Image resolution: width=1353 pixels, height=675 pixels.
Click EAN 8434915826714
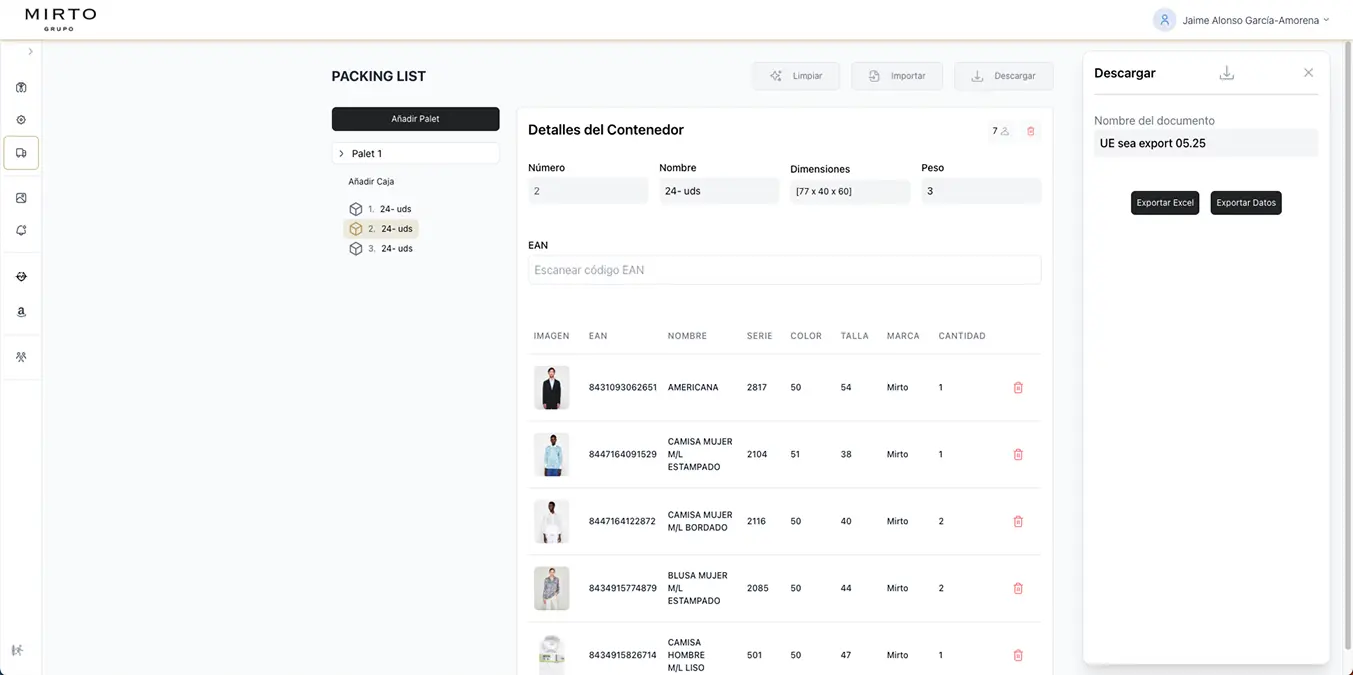point(623,655)
